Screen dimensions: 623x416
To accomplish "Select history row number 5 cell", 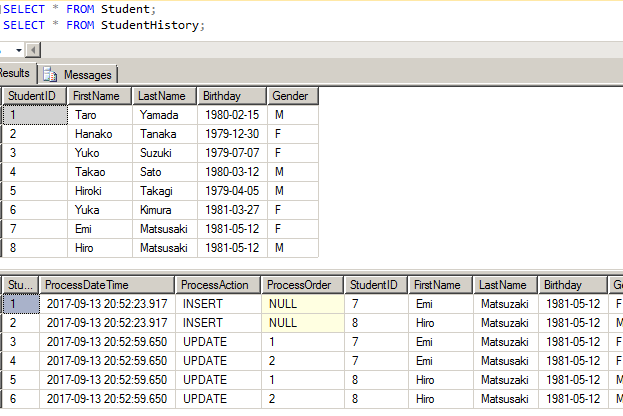I will [21, 380].
